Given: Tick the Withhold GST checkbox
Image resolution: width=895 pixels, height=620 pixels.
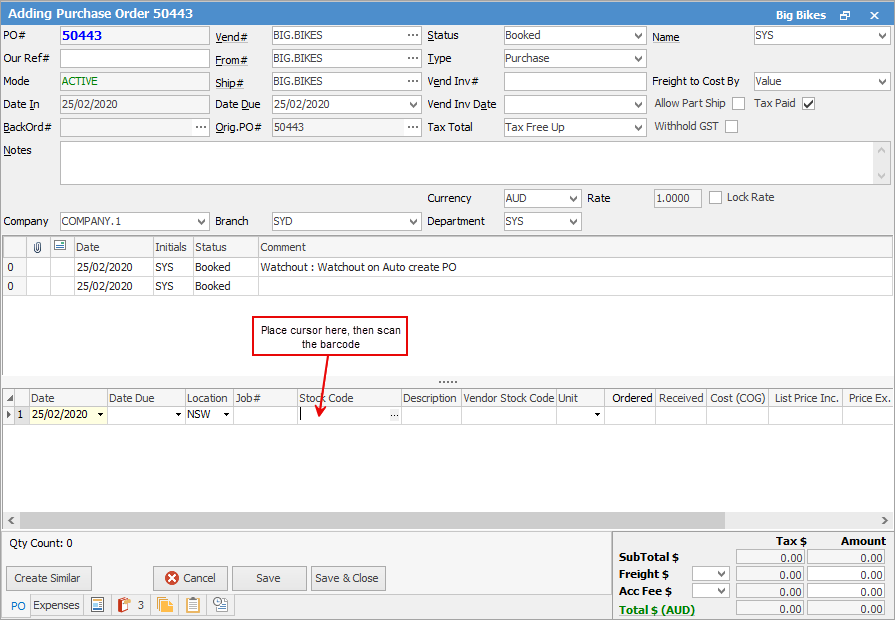Looking at the screenshot, I should [x=732, y=127].
